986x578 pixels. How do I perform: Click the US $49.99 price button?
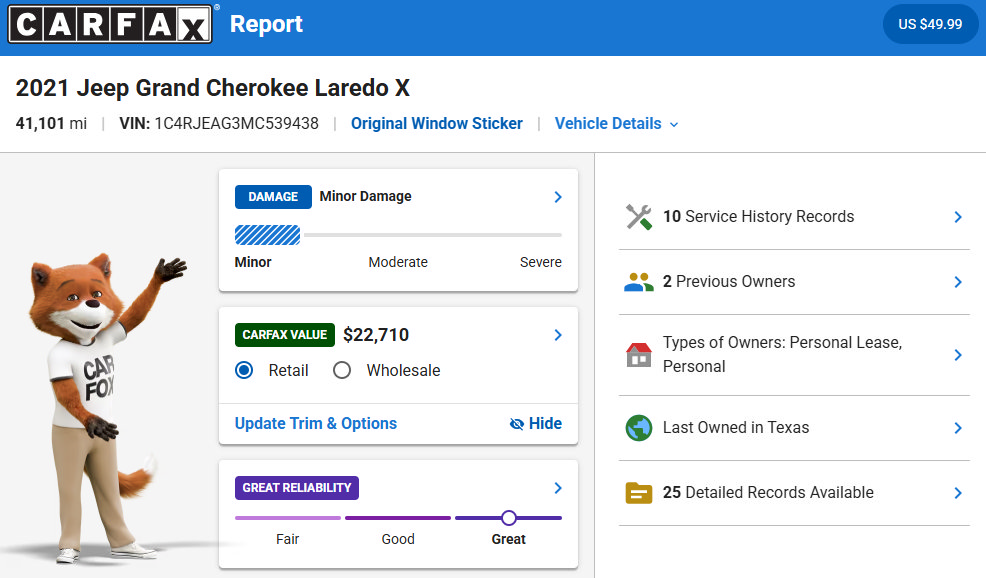(x=930, y=25)
